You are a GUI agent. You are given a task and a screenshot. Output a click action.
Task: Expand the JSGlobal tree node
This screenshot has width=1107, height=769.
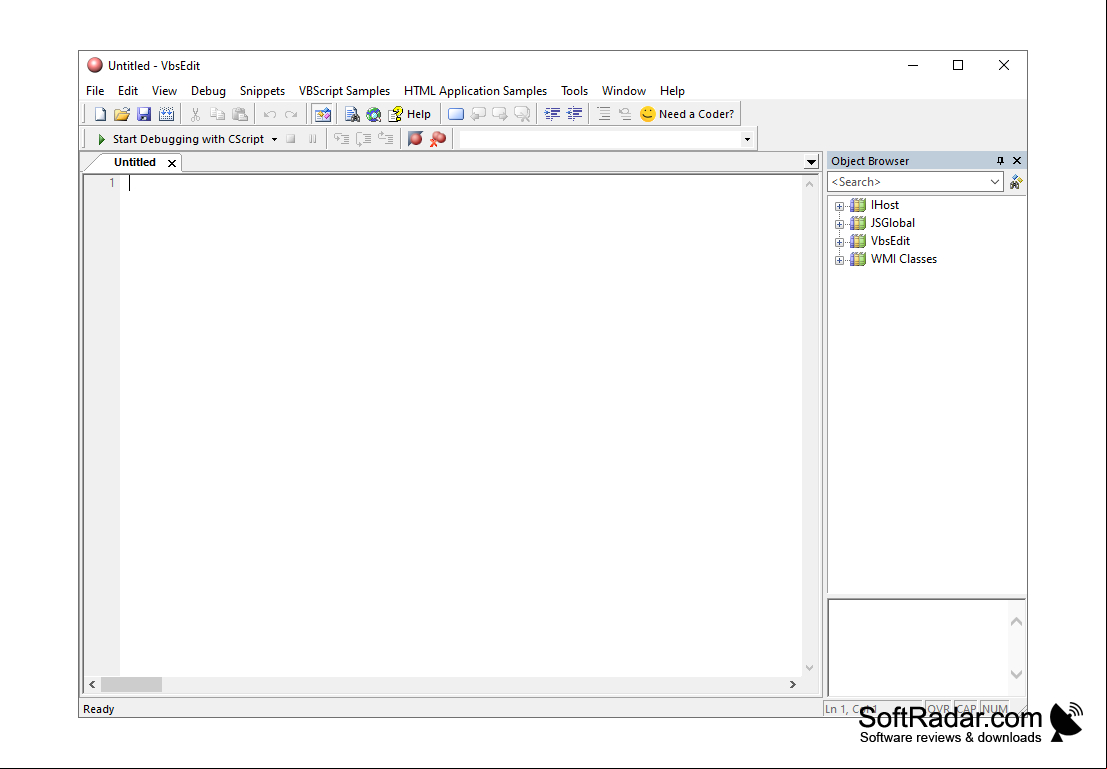coord(839,225)
